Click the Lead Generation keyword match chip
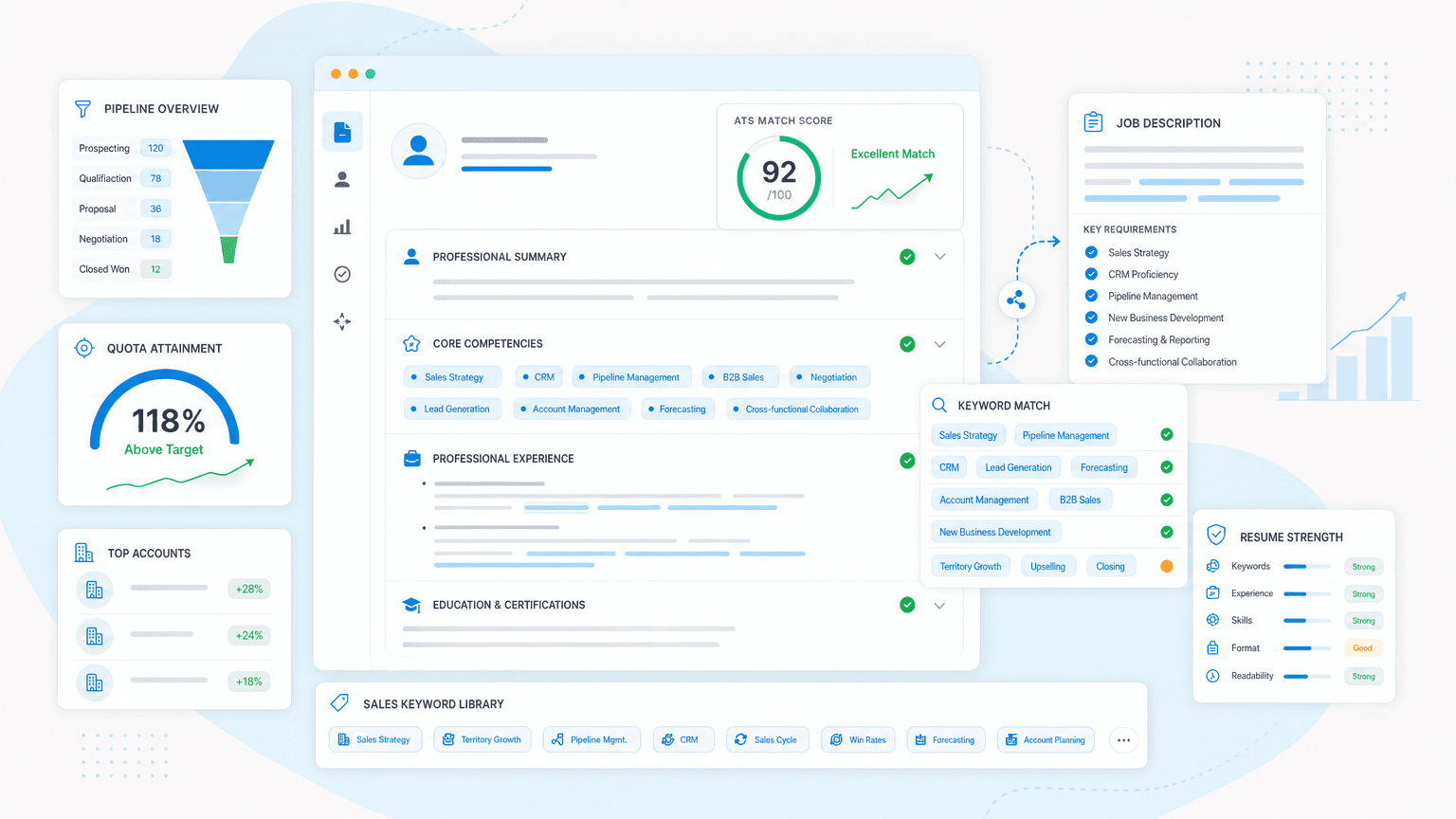The image size is (1456, 819). point(1018,467)
